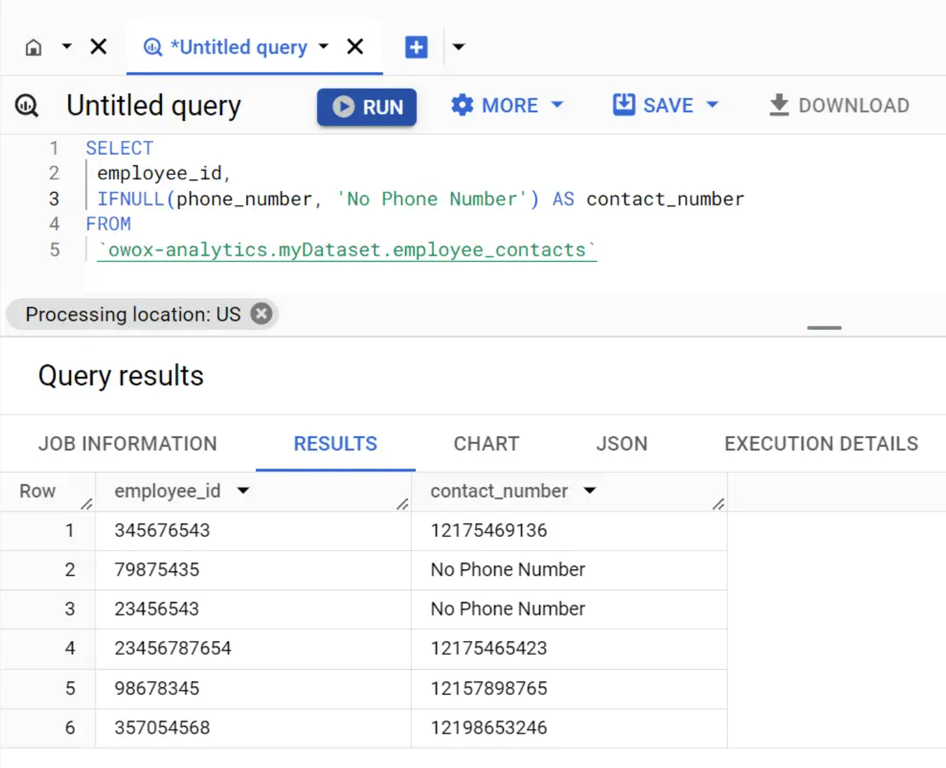This screenshot has height=768, width=946.
Task: Open the Untitled query tab dropdown arrow
Action: point(323,46)
